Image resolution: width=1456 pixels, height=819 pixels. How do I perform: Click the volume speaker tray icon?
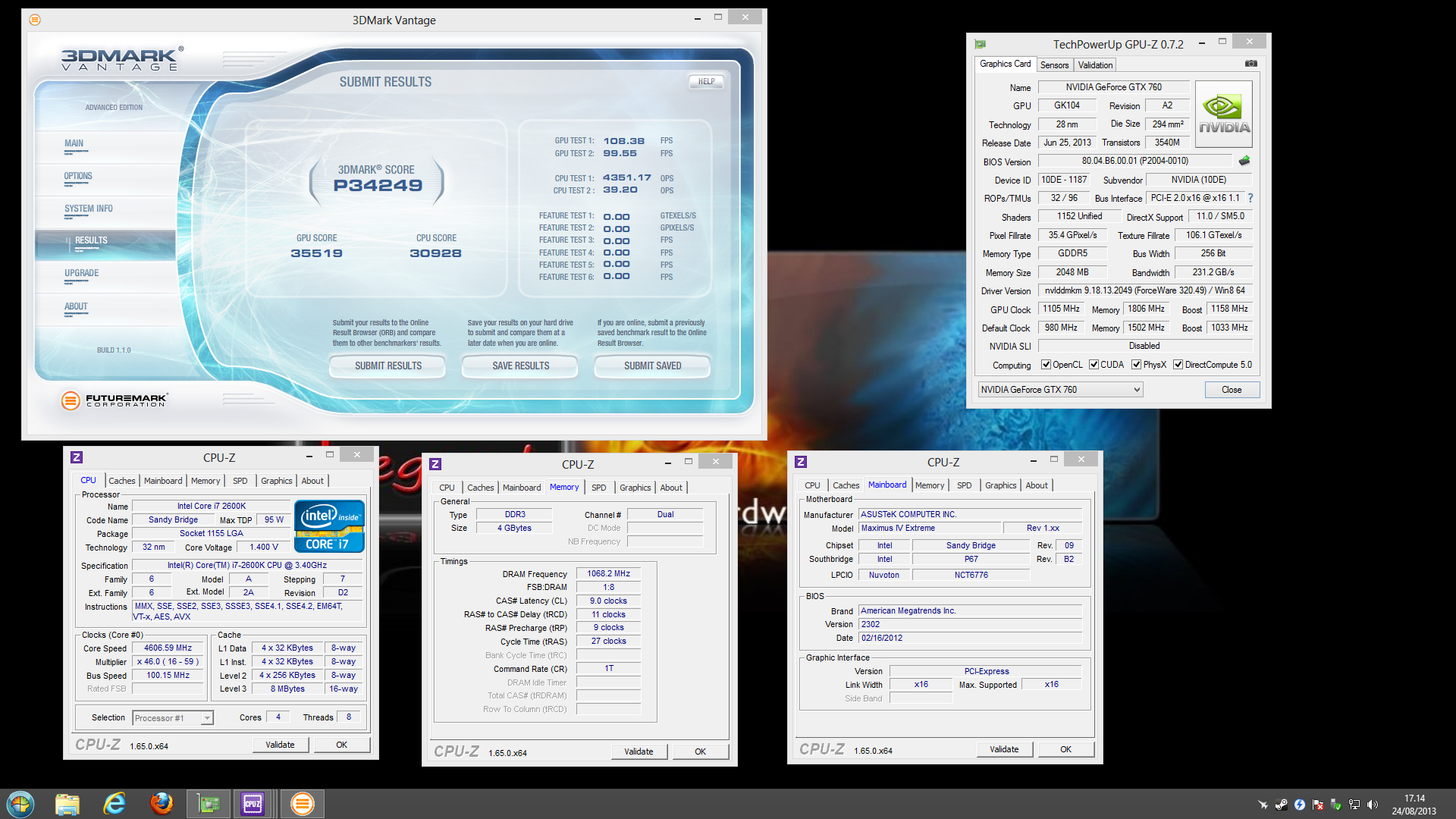pos(1373,805)
